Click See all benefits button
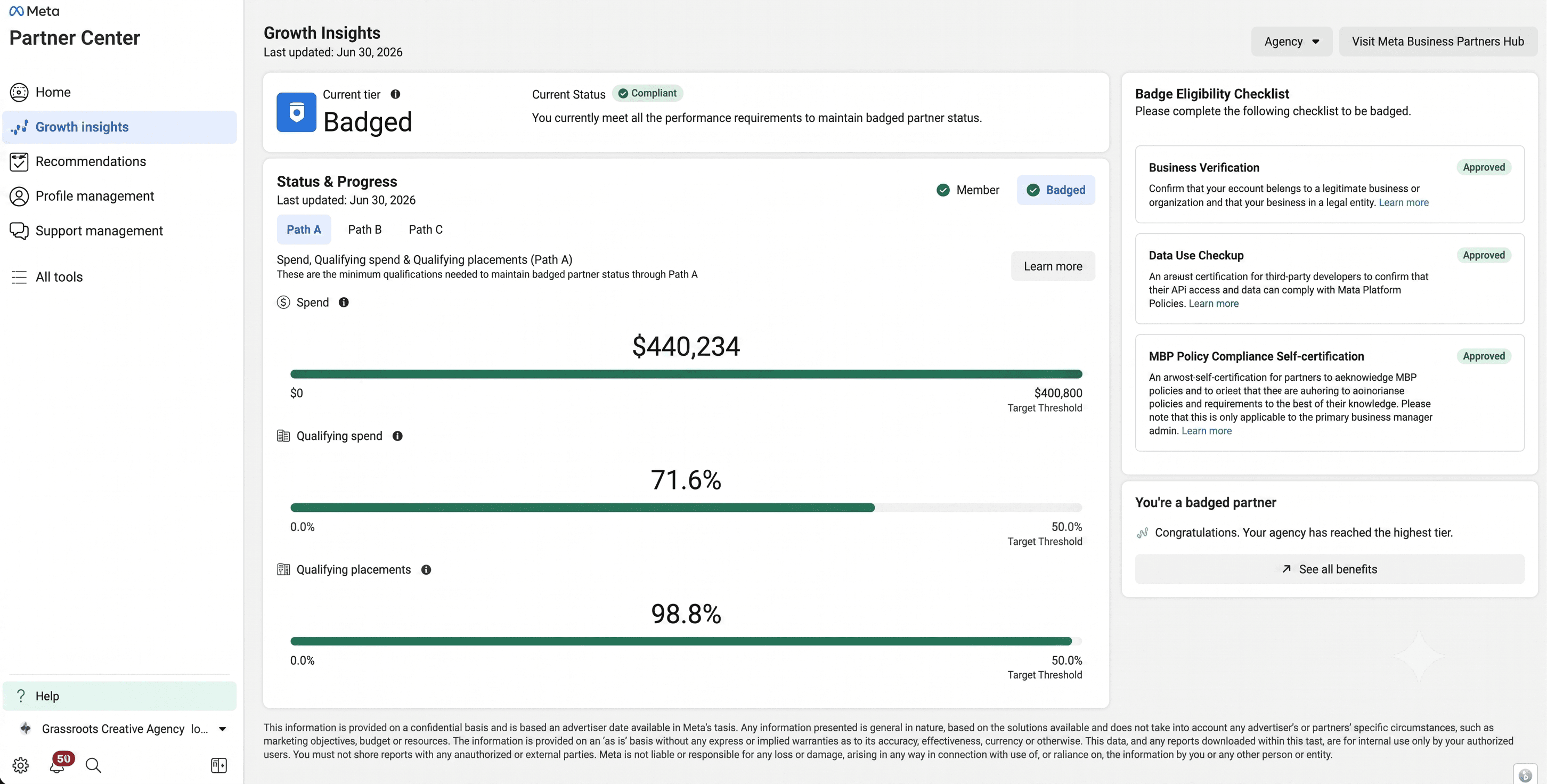 1329,569
